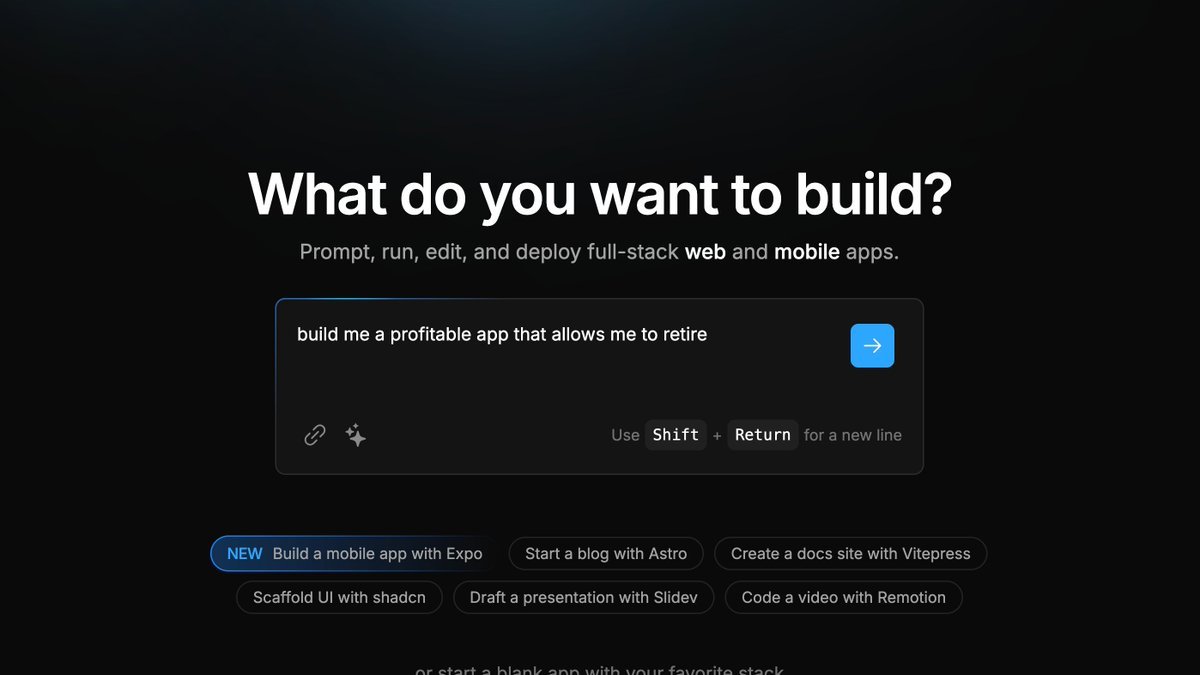Click the NEW badge on the Expo suggestion

245,553
